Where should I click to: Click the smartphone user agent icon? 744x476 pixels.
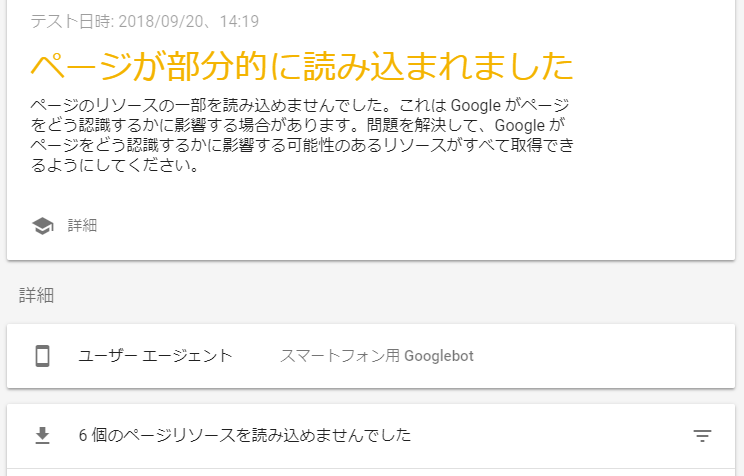42,356
